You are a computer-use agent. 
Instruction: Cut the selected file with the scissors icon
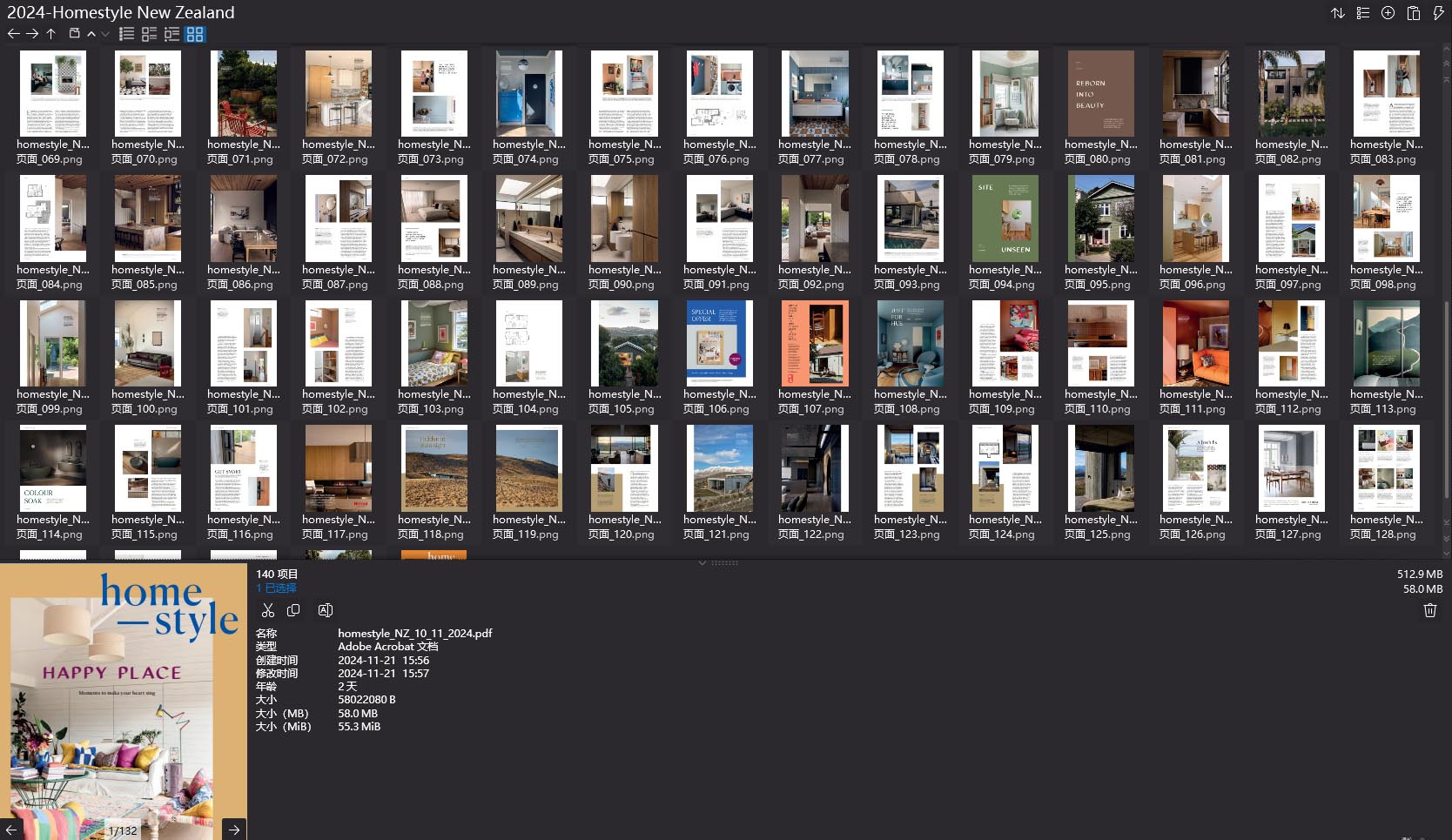pyautogui.click(x=268, y=610)
